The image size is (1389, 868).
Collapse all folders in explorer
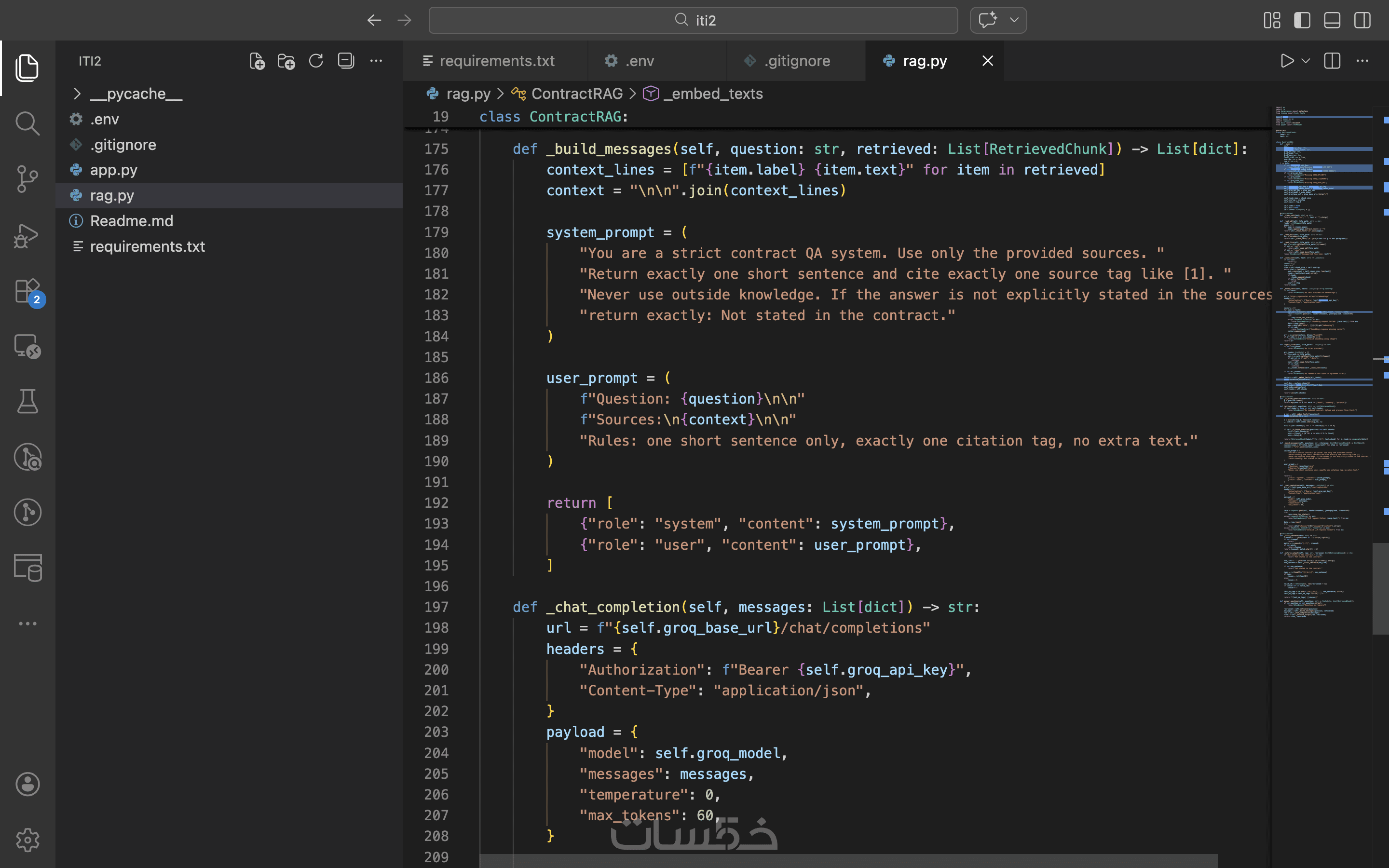345,61
